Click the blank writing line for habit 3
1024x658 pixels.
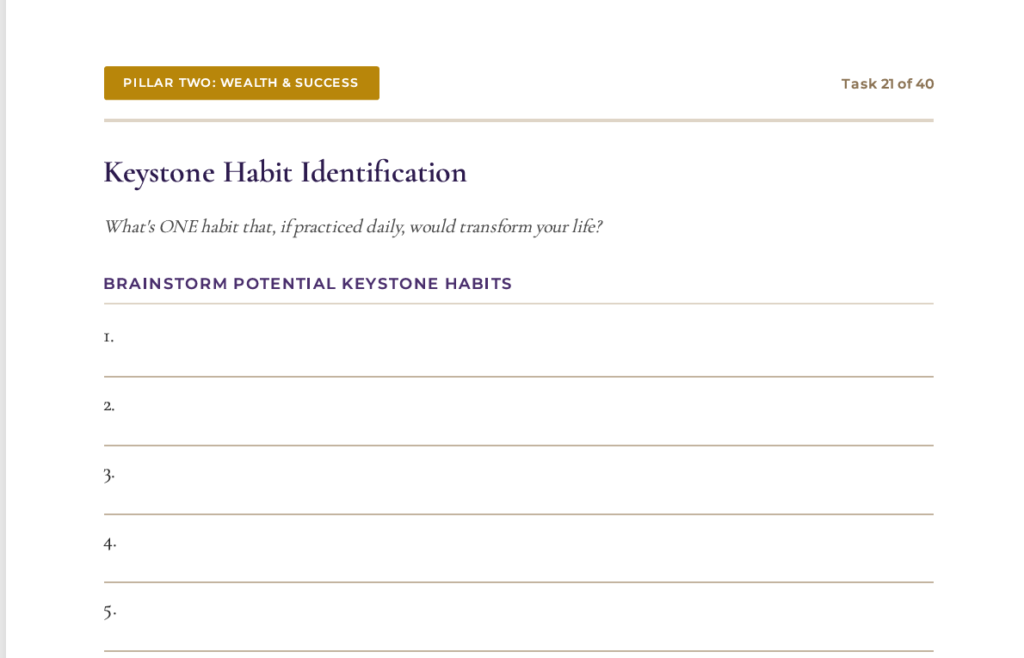pos(520,496)
